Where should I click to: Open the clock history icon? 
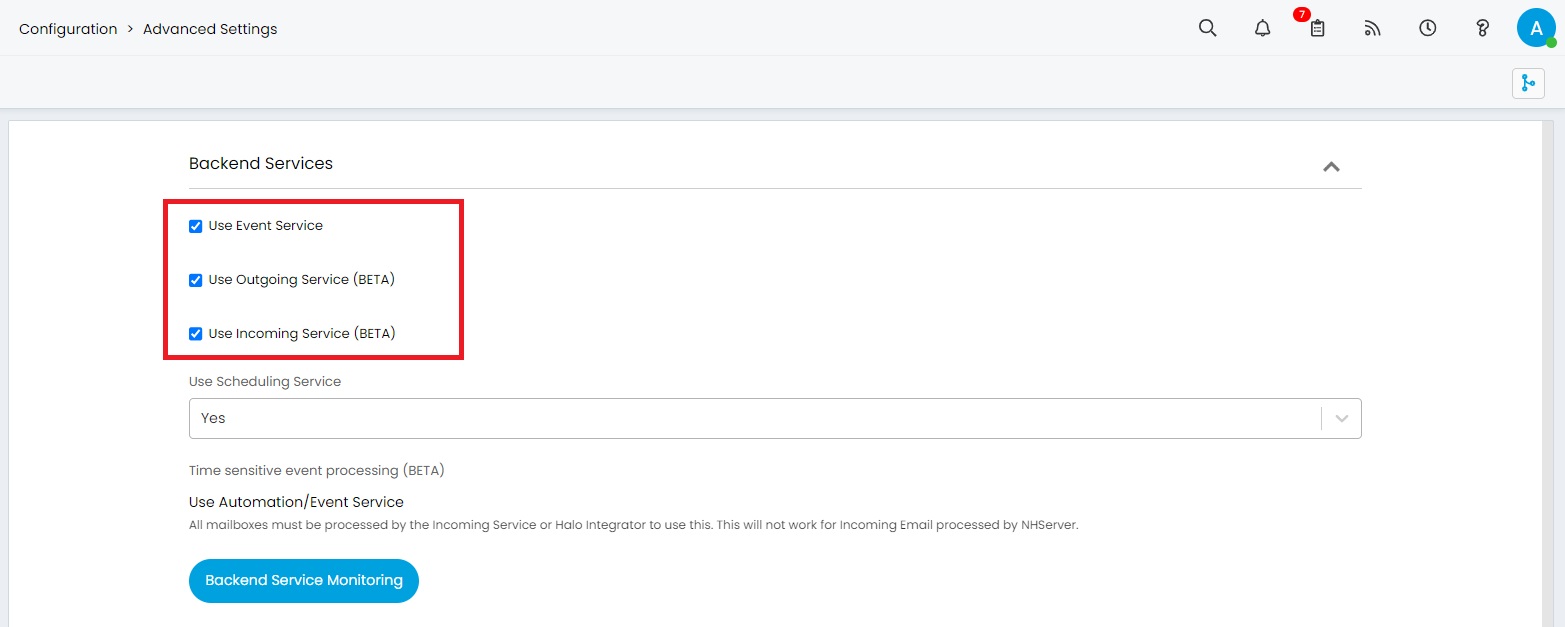coord(1427,28)
